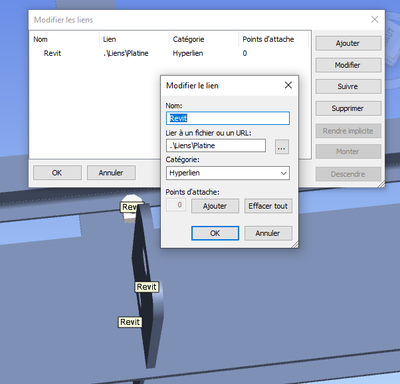Click Ajouter under Points d'attache
The width and height of the screenshot is (400, 384).
coord(215,206)
